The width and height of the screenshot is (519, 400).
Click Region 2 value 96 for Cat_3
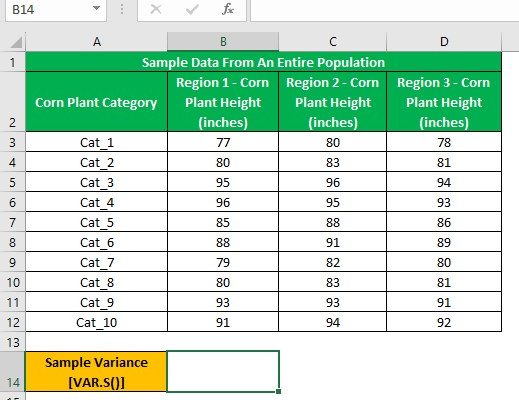click(x=333, y=182)
